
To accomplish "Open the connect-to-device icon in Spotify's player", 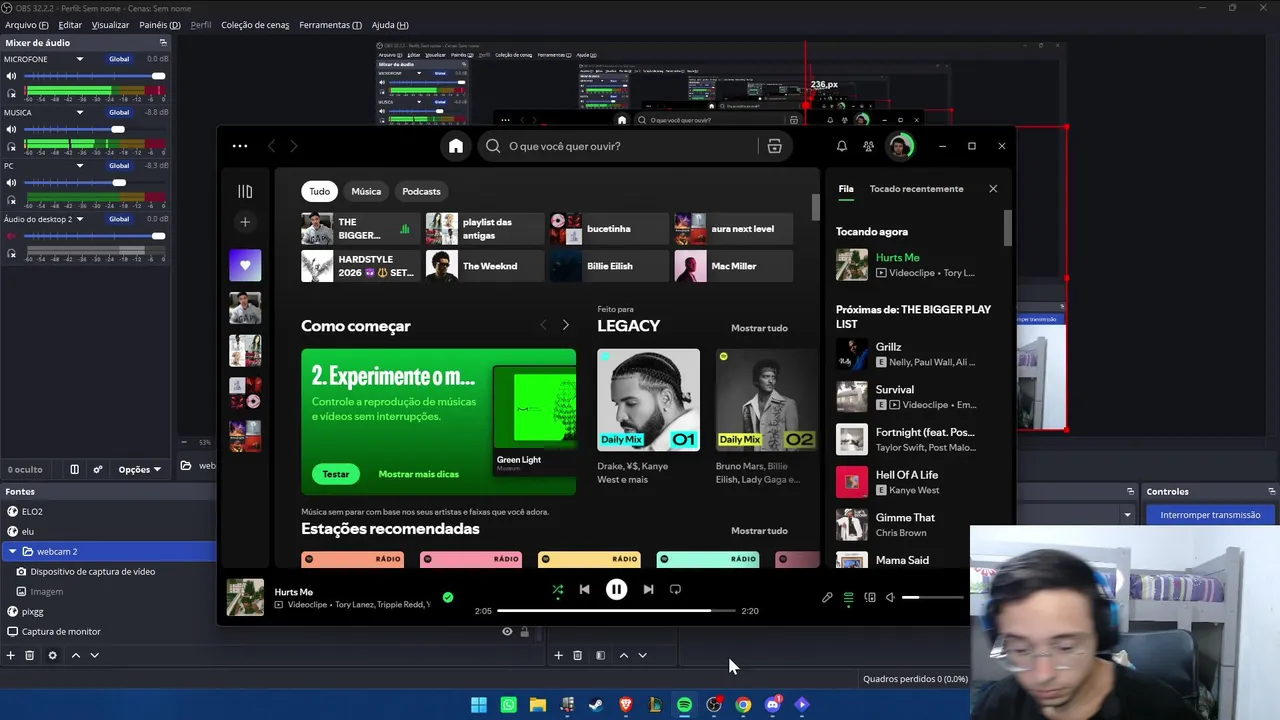I will click(x=870, y=598).
